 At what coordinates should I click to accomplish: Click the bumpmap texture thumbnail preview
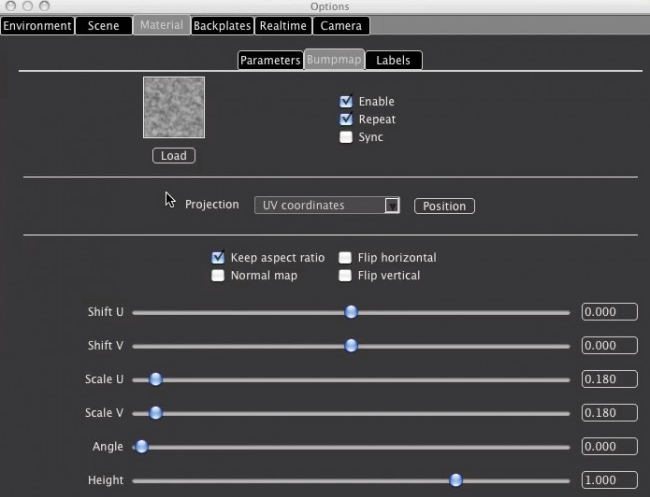pos(174,107)
